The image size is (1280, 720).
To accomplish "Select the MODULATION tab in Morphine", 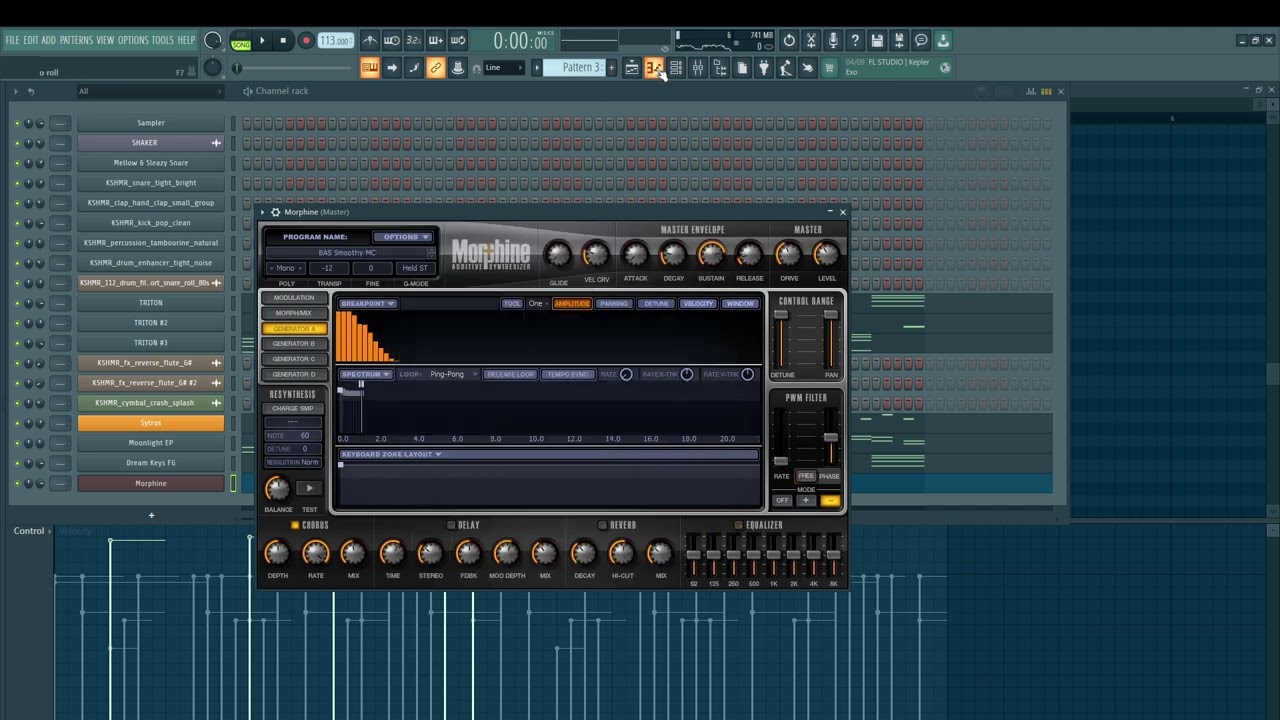I will 294,298.
